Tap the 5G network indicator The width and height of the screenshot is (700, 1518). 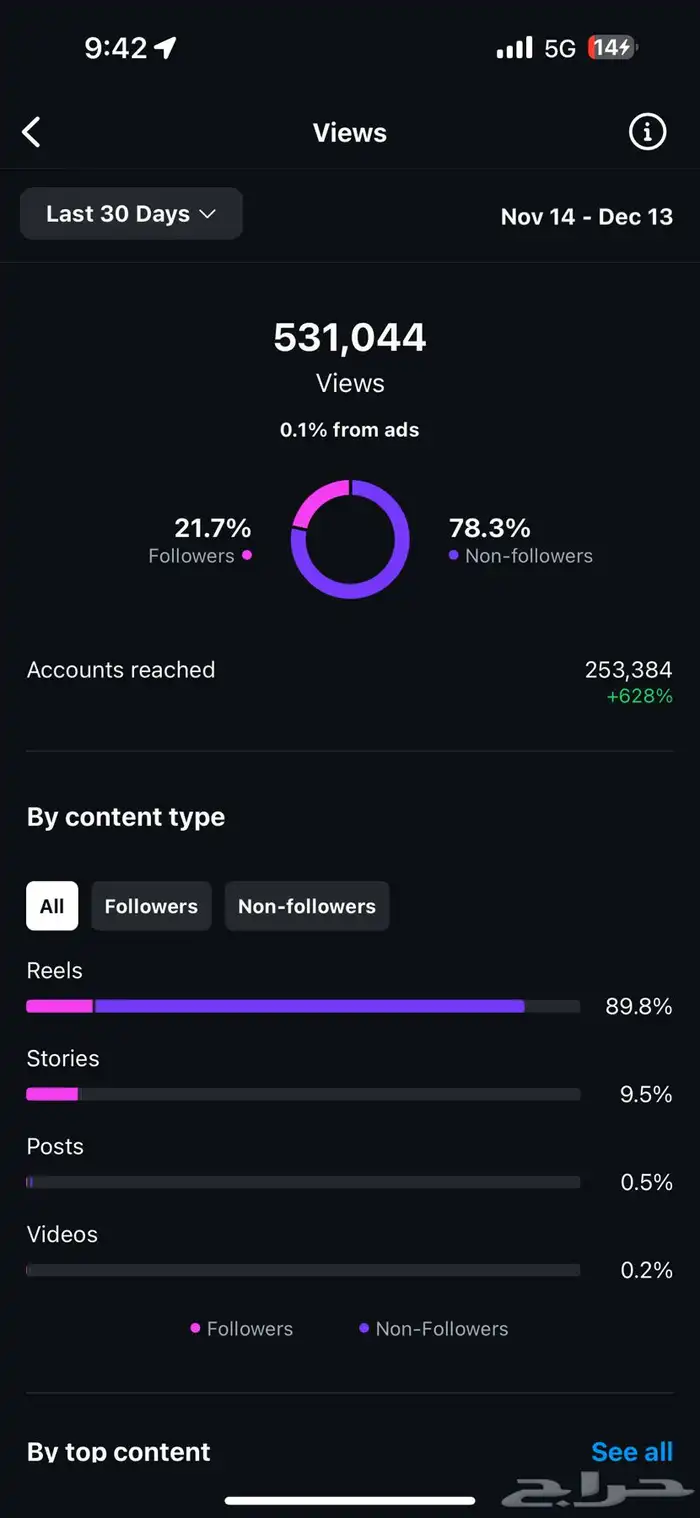pos(560,48)
